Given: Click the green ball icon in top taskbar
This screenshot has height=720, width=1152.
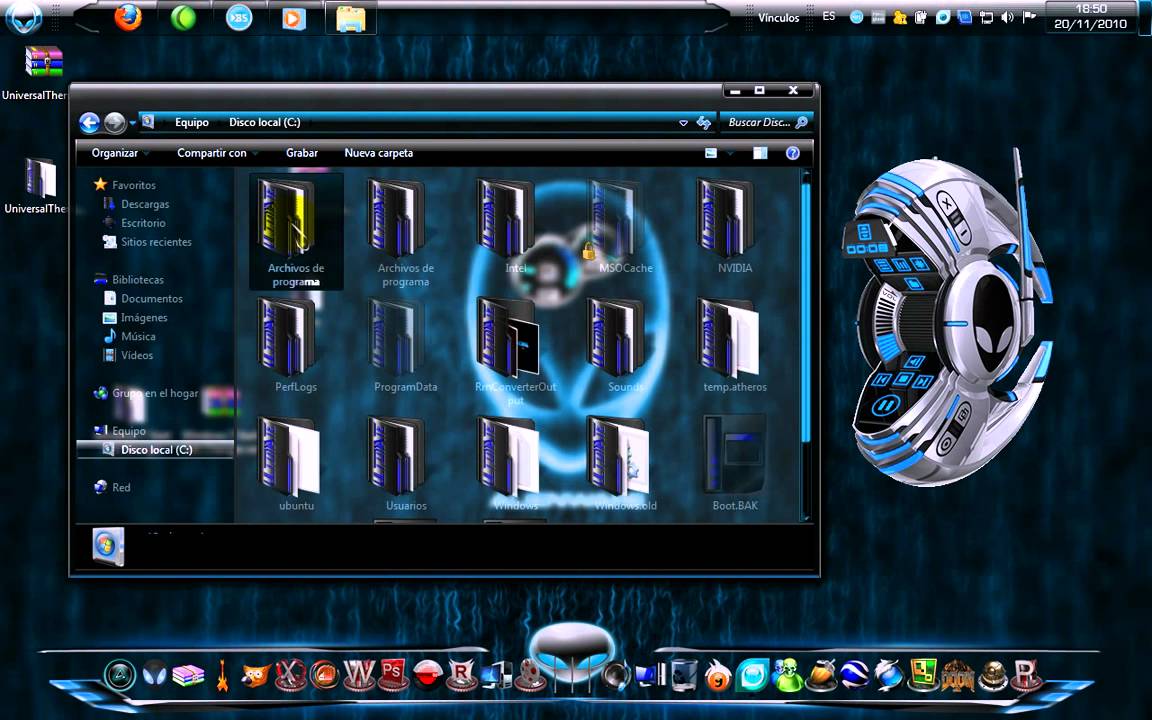Looking at the screenshot, I should point(183,18).
